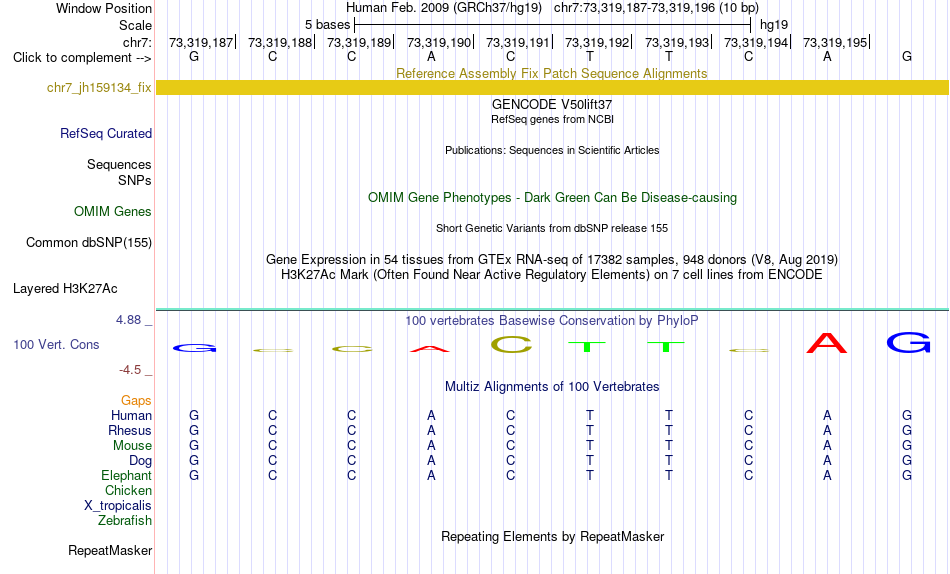This screenshot has width=950, height=574.
Task: Click the chr7: base position label
Action: coord(138,42)
